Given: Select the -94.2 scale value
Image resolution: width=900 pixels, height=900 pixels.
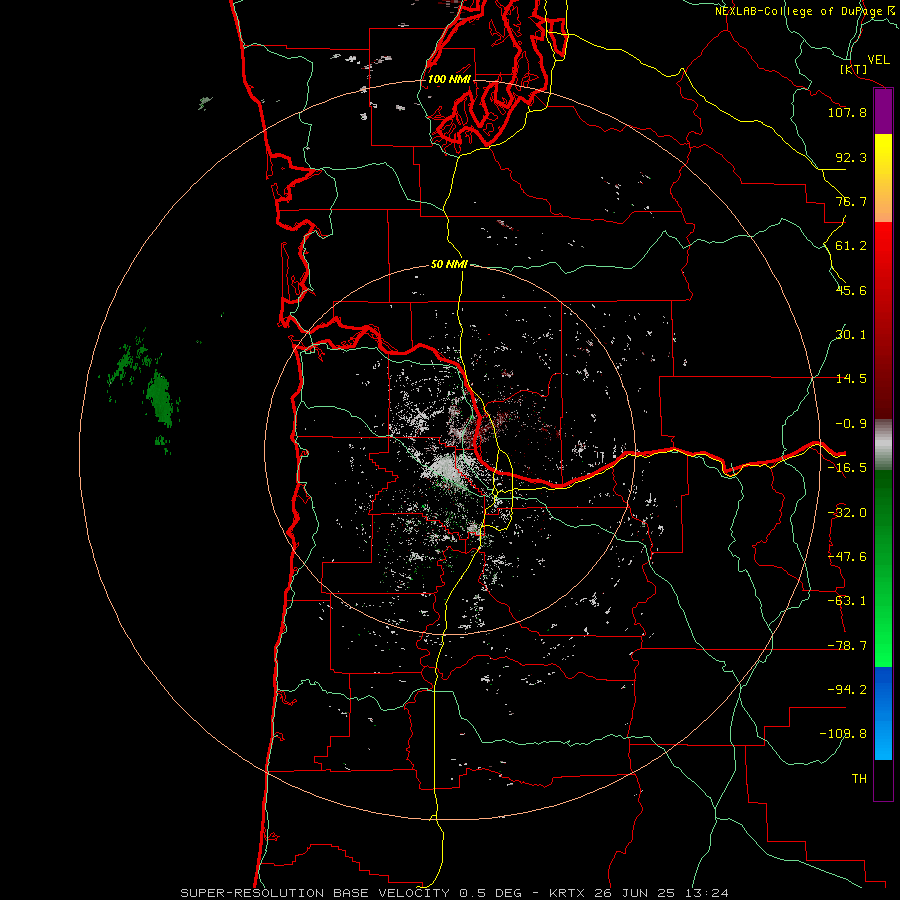Looking at the screenshot, I should pos(847,690).
